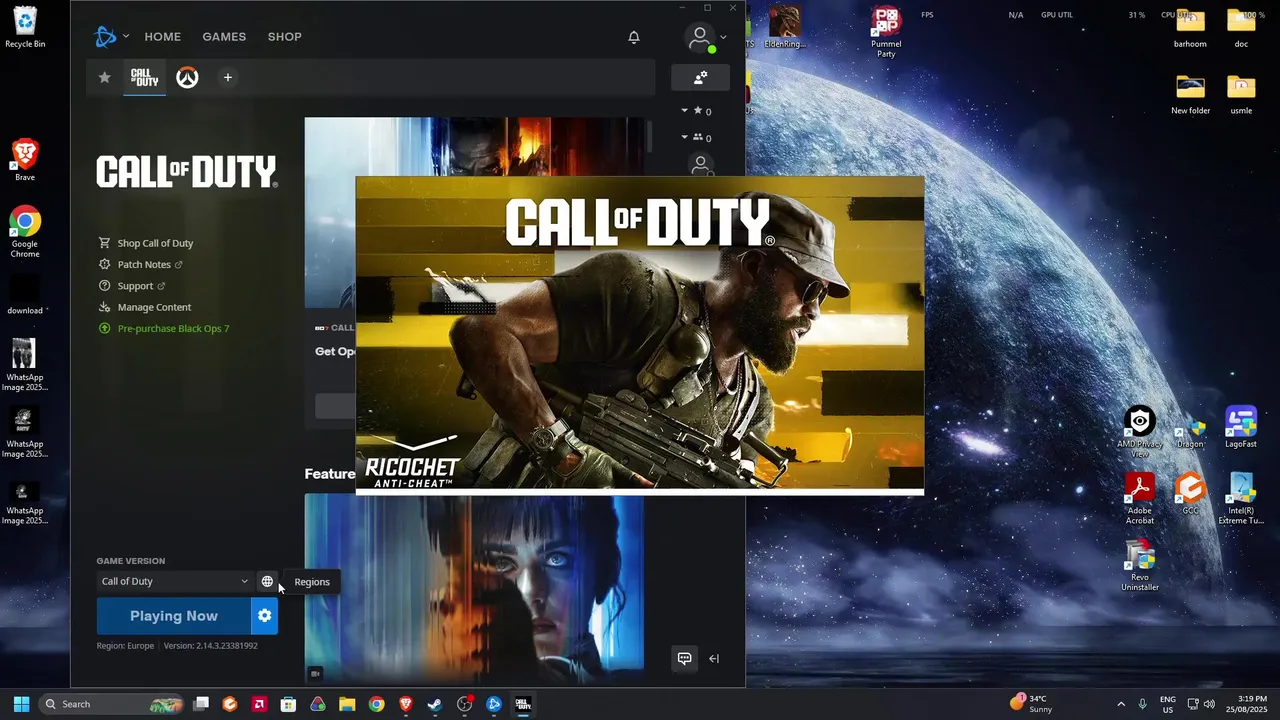Screen dimensions: 1280x720
Task: Open Recycle Bin on desktop
Action: pyautogui.click(x=25, y=28)
